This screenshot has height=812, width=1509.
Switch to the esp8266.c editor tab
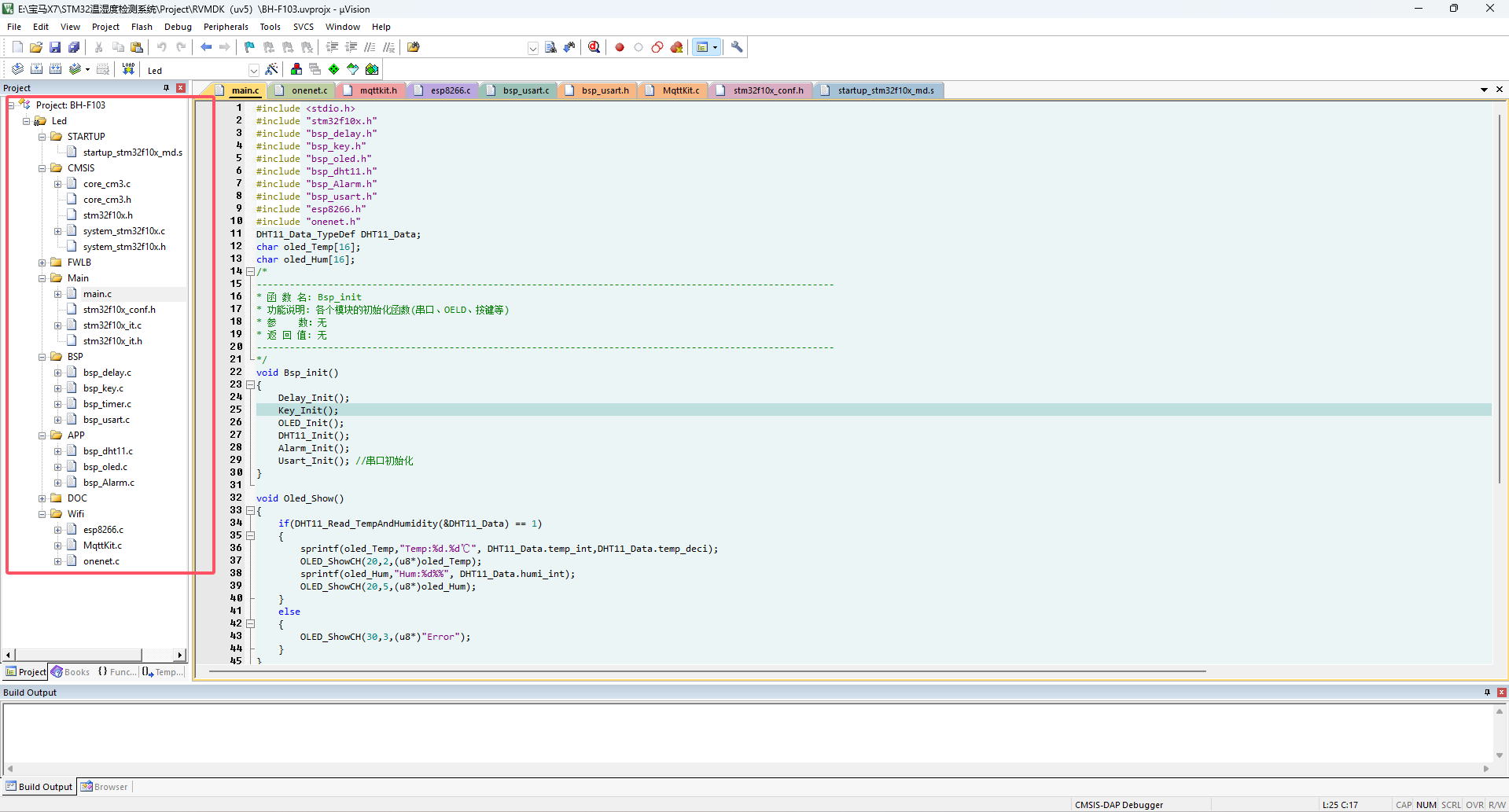pyautogui.click(x=450, y=90)
